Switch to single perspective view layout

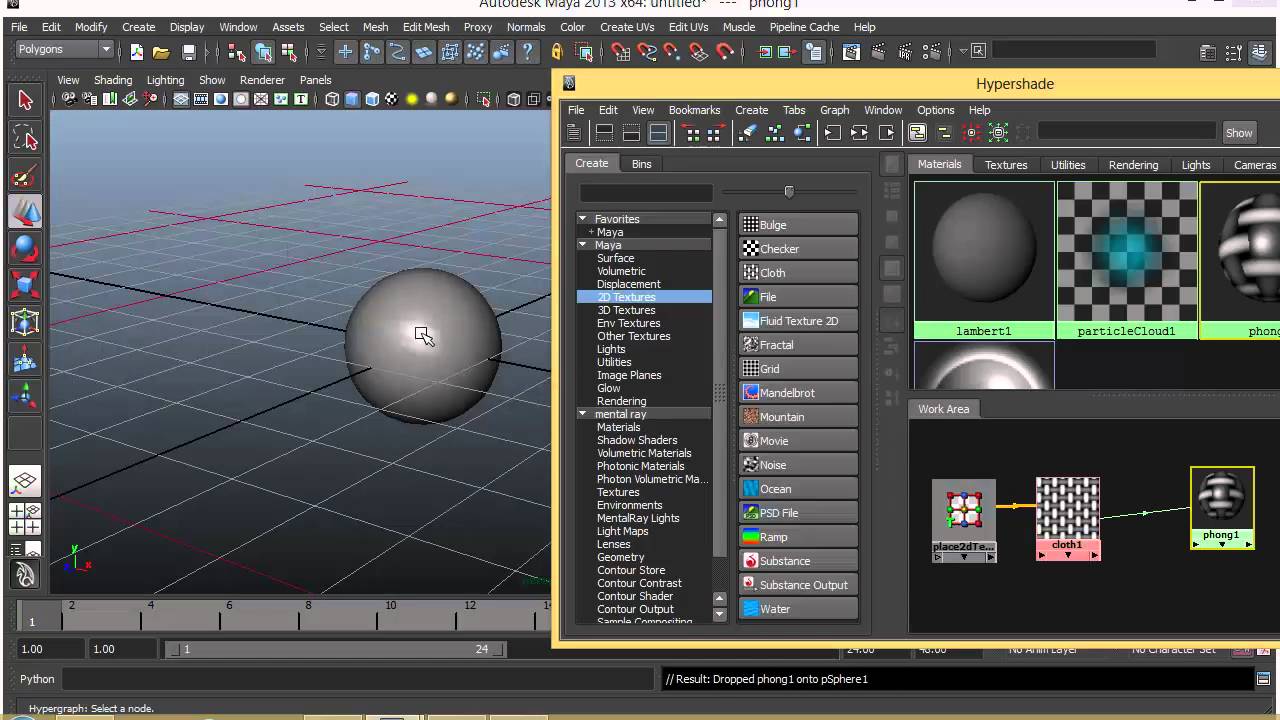(25, 483)
